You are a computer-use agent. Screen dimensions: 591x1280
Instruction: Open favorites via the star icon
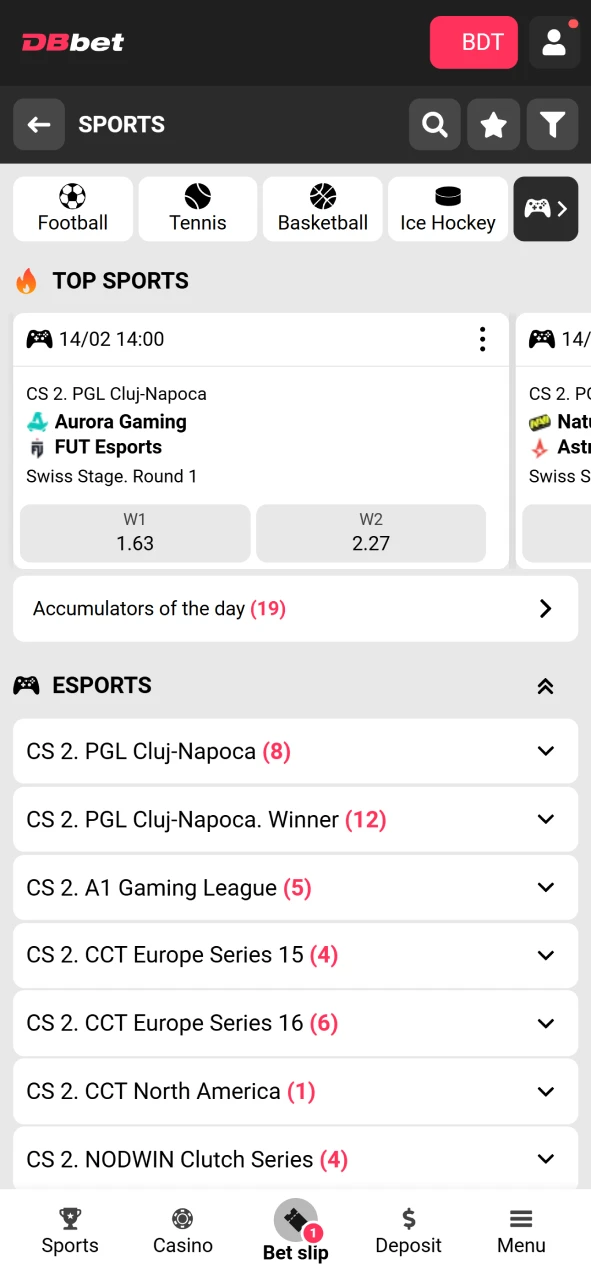click(x=493, y=124)
